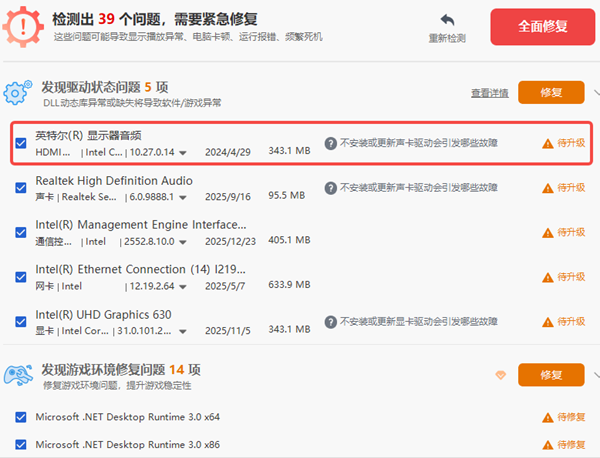This screenshot has width=600, height=458.
Task: Collapse the game environment issues section chevron
Action: pos(593,375)
